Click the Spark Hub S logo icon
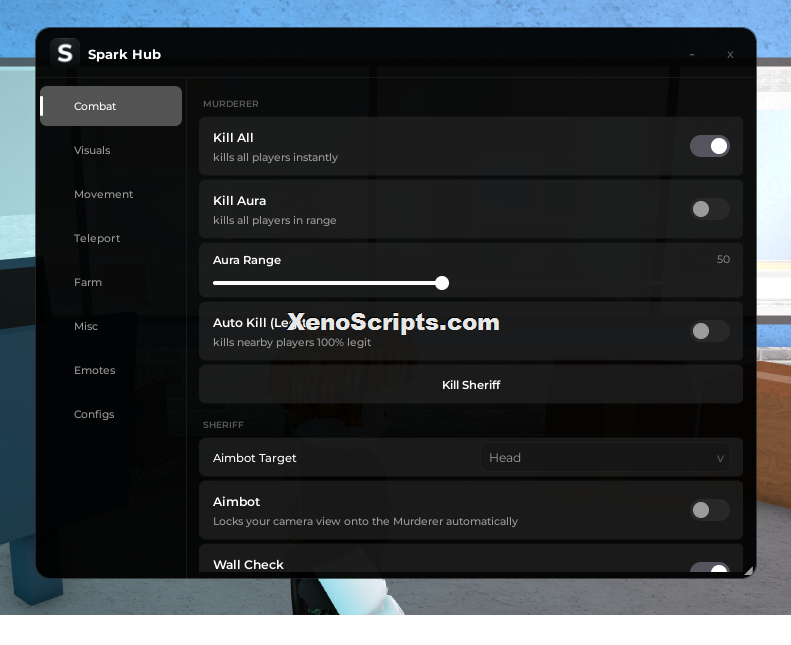Image resolution: width=791 pixels, height=645 pixels. coord(65,53)
